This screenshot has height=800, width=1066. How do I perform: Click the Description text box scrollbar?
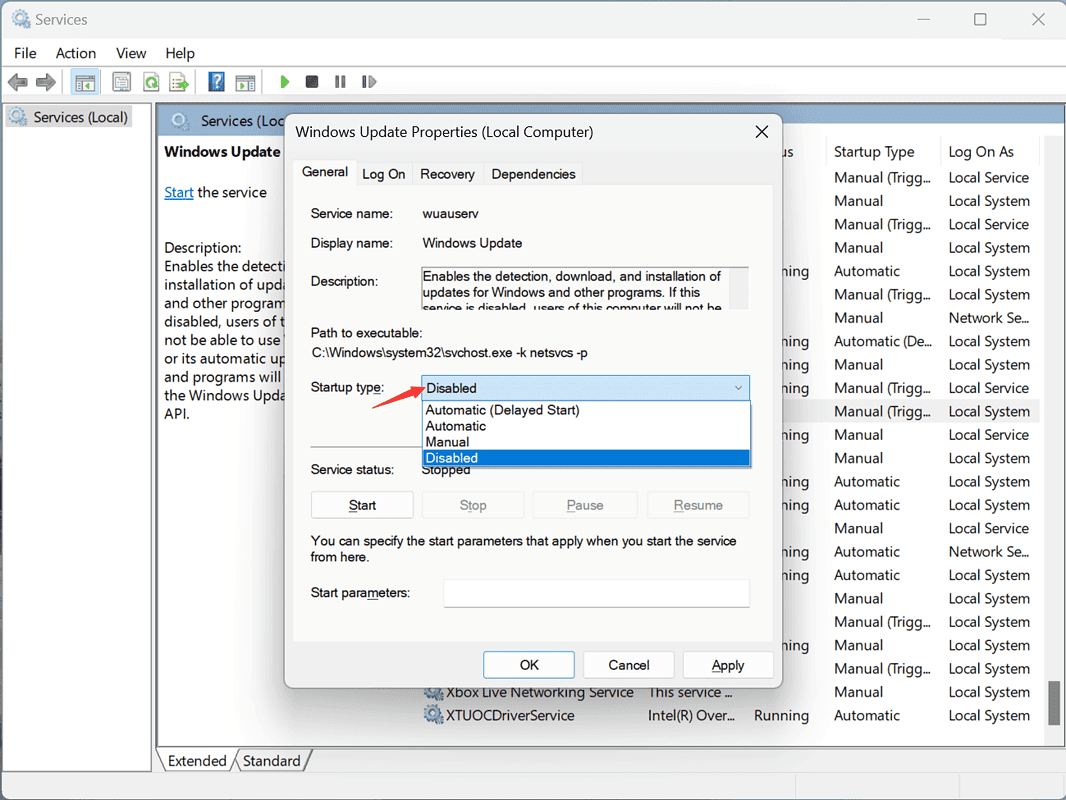739,289
